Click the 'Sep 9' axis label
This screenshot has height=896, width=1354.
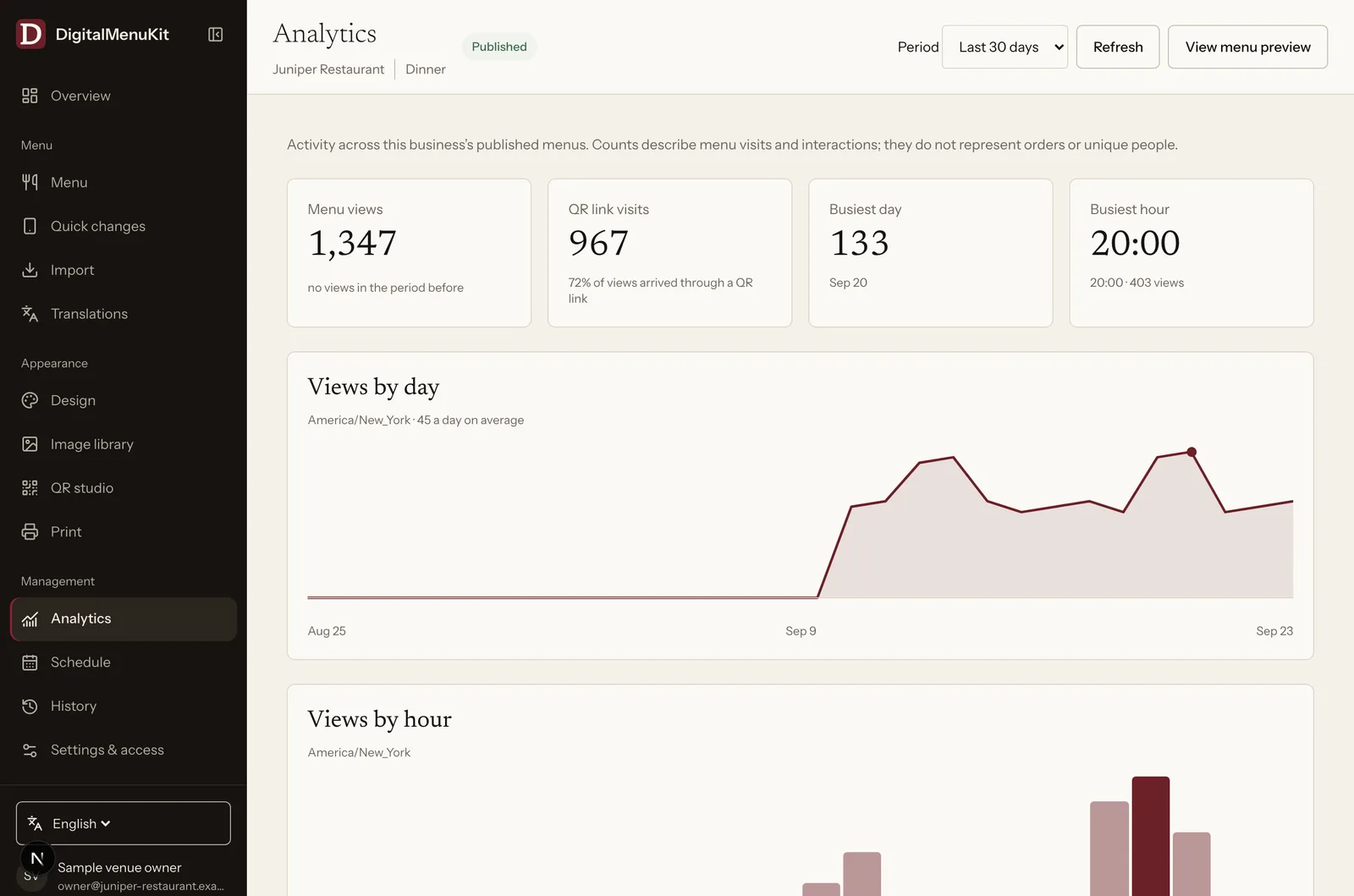801,631
